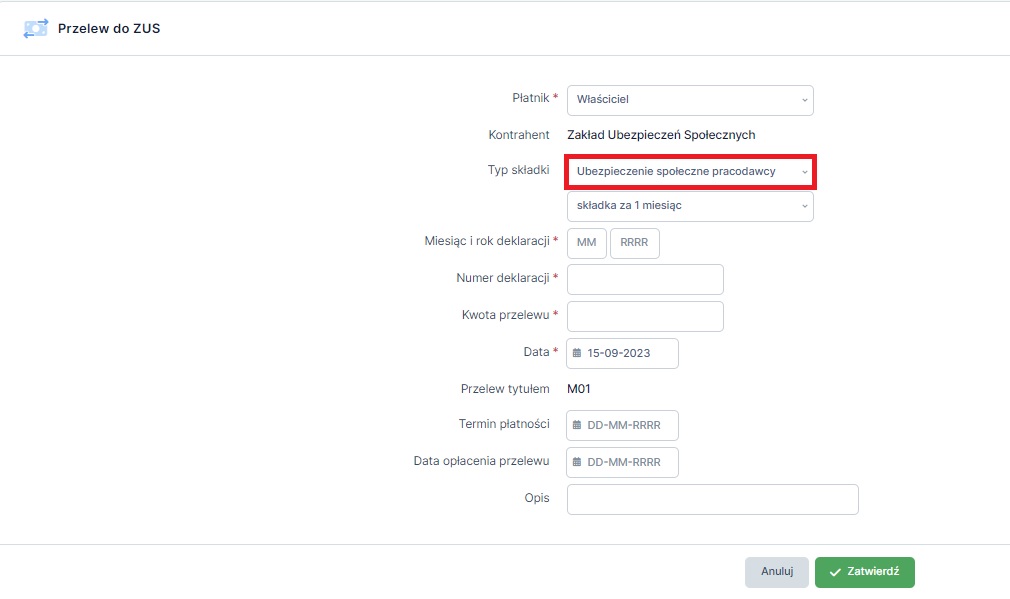
Task: Click the MM month input field
Action: coord(586,243)
